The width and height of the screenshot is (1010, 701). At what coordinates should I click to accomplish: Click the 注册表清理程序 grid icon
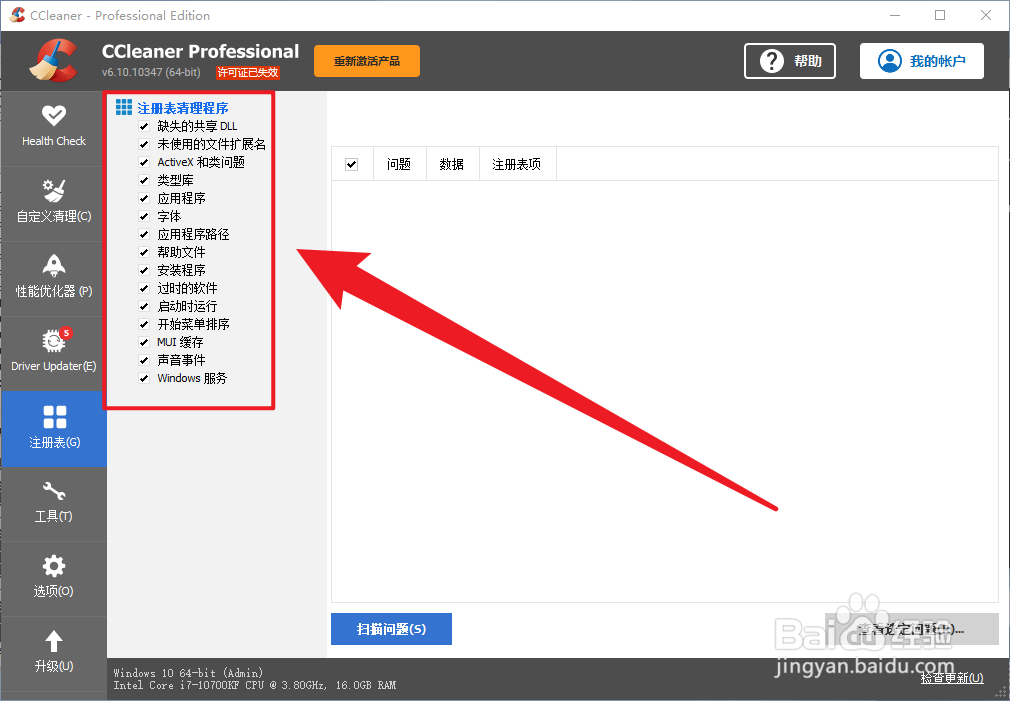click(124, 107)
